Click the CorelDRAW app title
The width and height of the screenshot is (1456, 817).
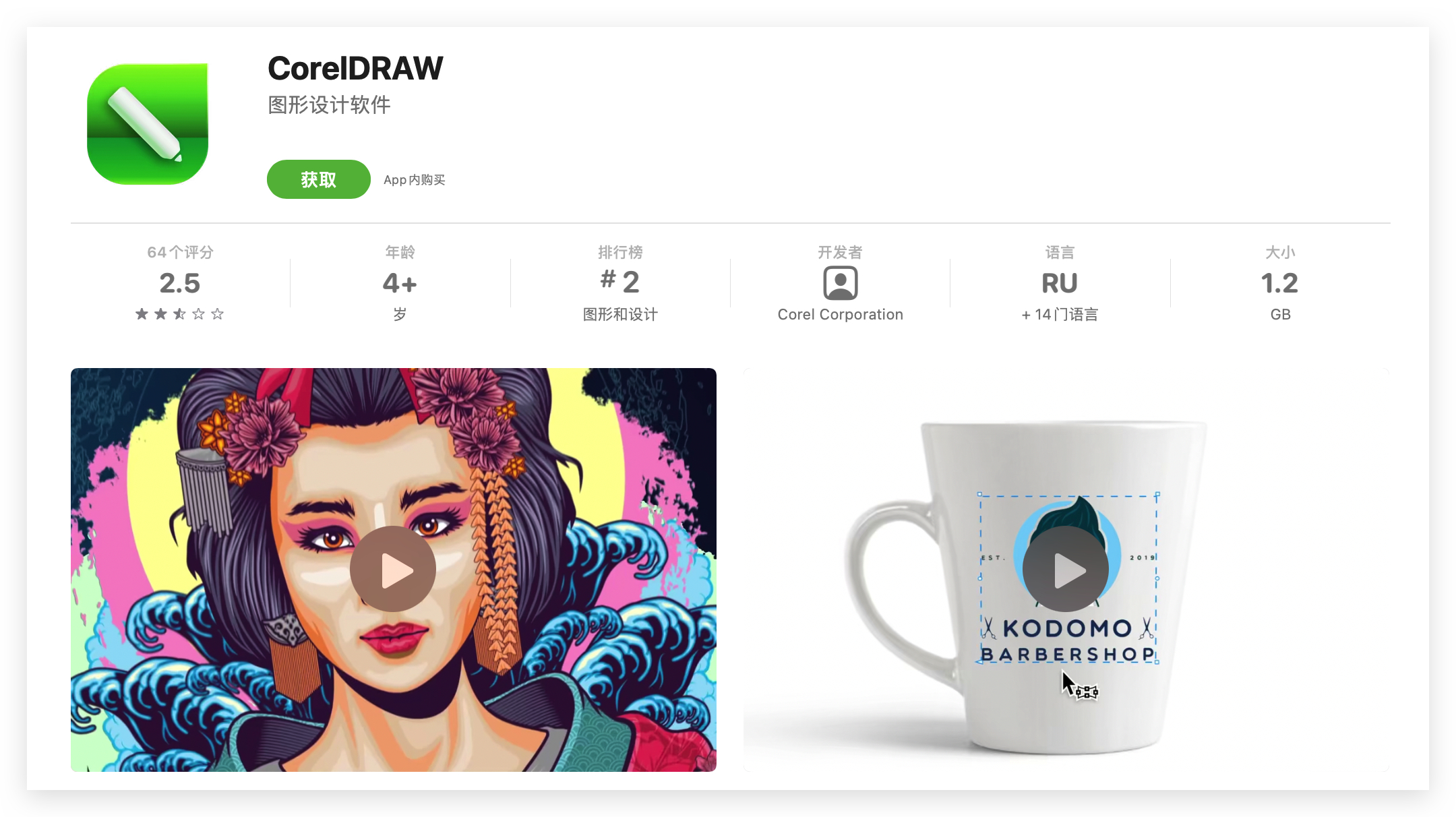(x=355, y=68)
